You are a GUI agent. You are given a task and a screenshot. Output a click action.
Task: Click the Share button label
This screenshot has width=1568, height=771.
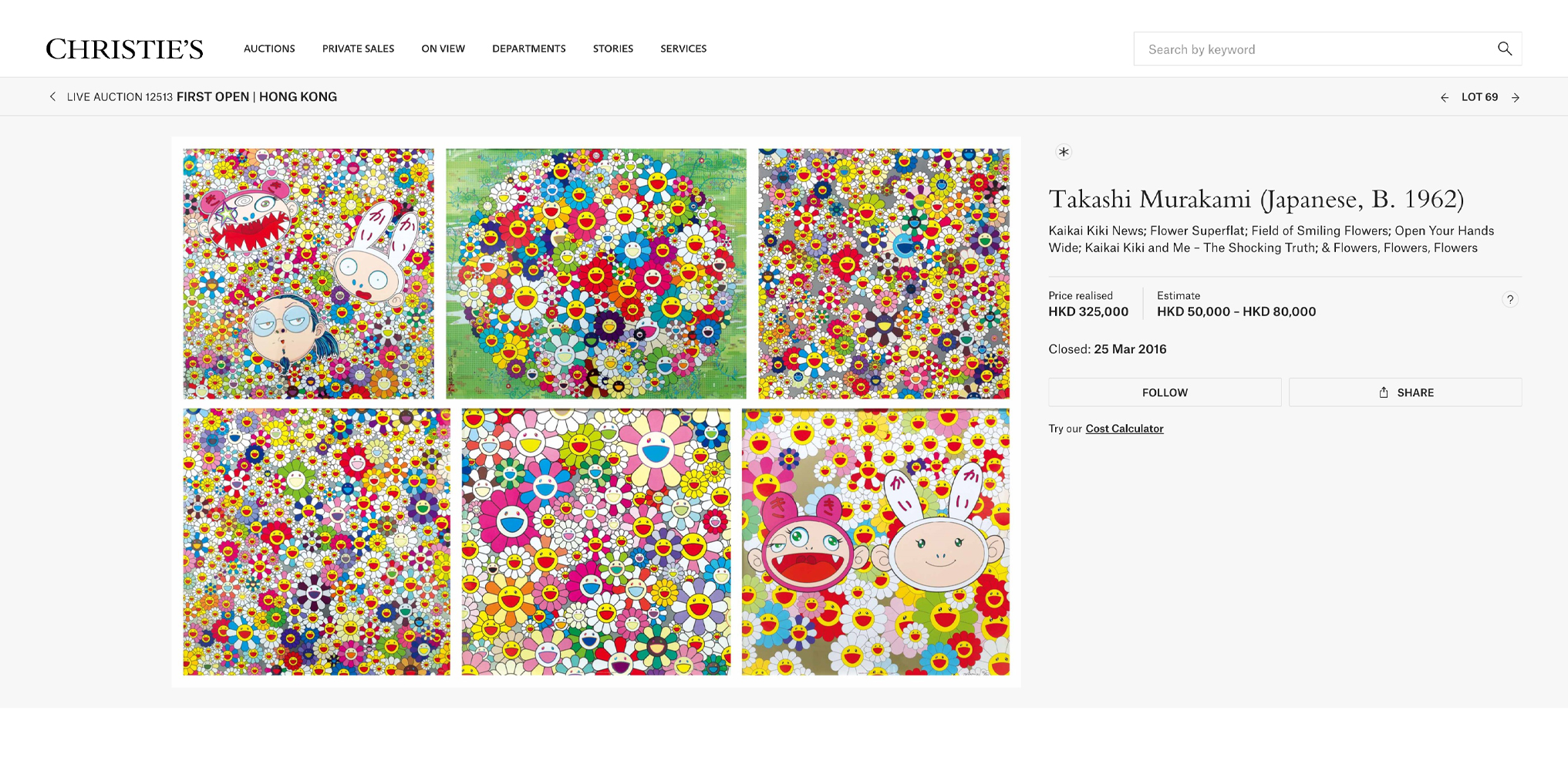pos(1415,392)
